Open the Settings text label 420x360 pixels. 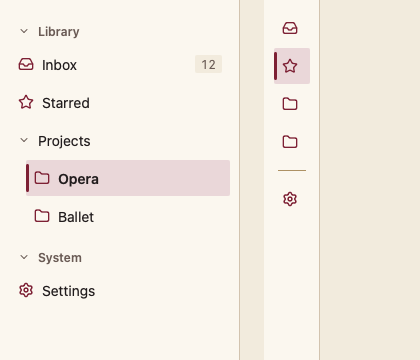point(68,291)
